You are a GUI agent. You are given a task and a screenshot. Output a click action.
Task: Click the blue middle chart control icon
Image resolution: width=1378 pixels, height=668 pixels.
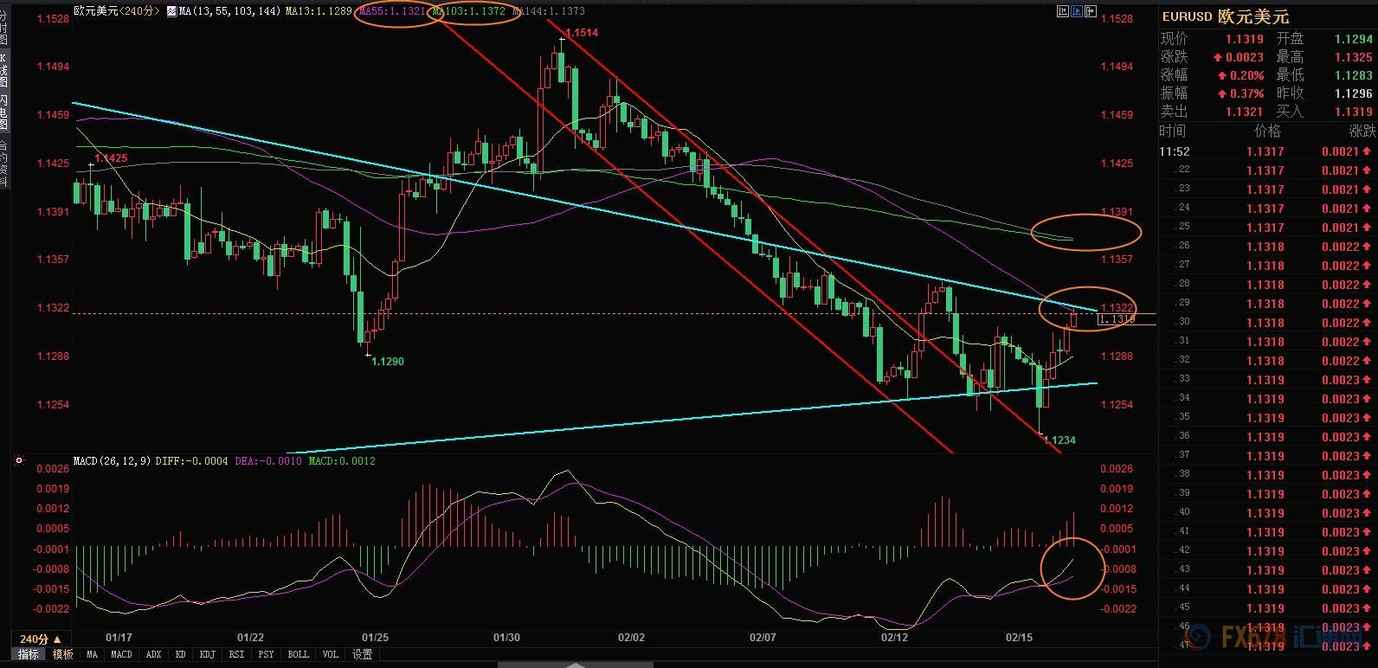pos(1076,11)
